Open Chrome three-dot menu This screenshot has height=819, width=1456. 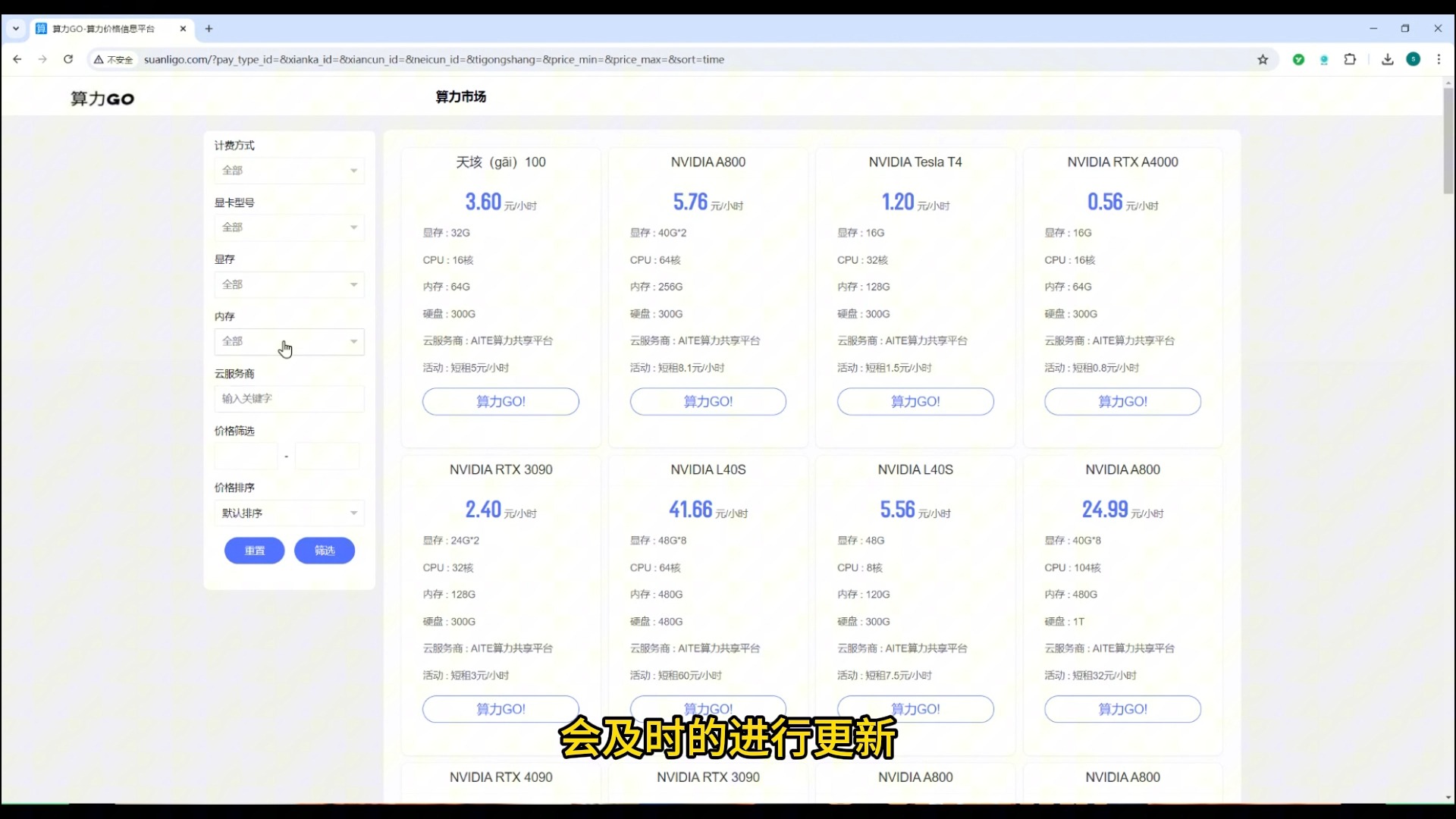[x=1439, y=59]
